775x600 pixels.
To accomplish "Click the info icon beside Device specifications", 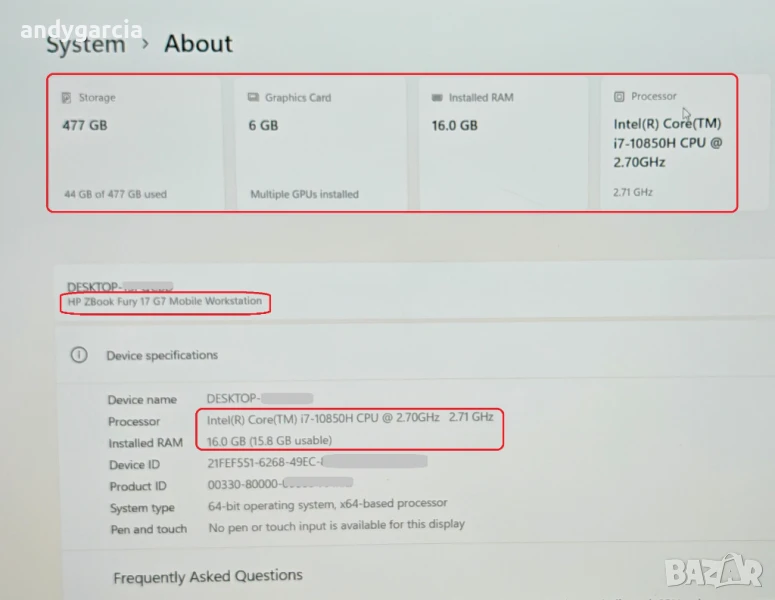I will [78, 355].
